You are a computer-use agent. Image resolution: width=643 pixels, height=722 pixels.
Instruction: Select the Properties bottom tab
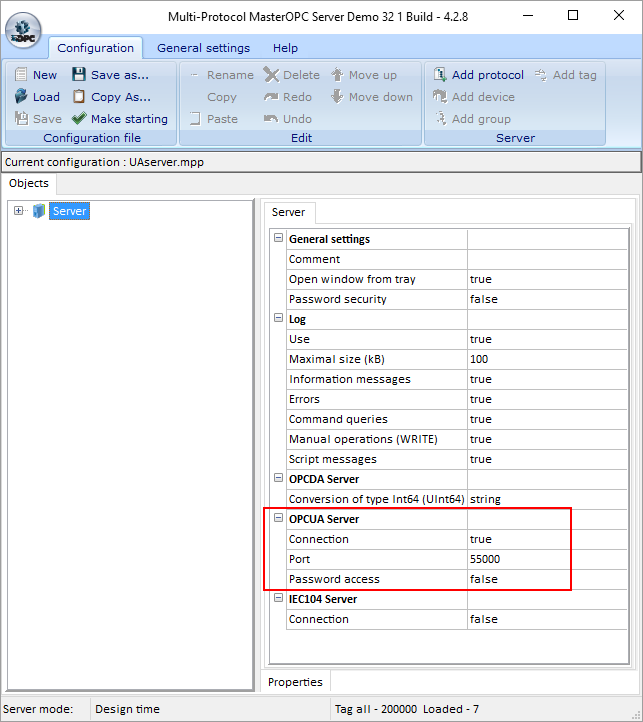(x=295, y=682)
